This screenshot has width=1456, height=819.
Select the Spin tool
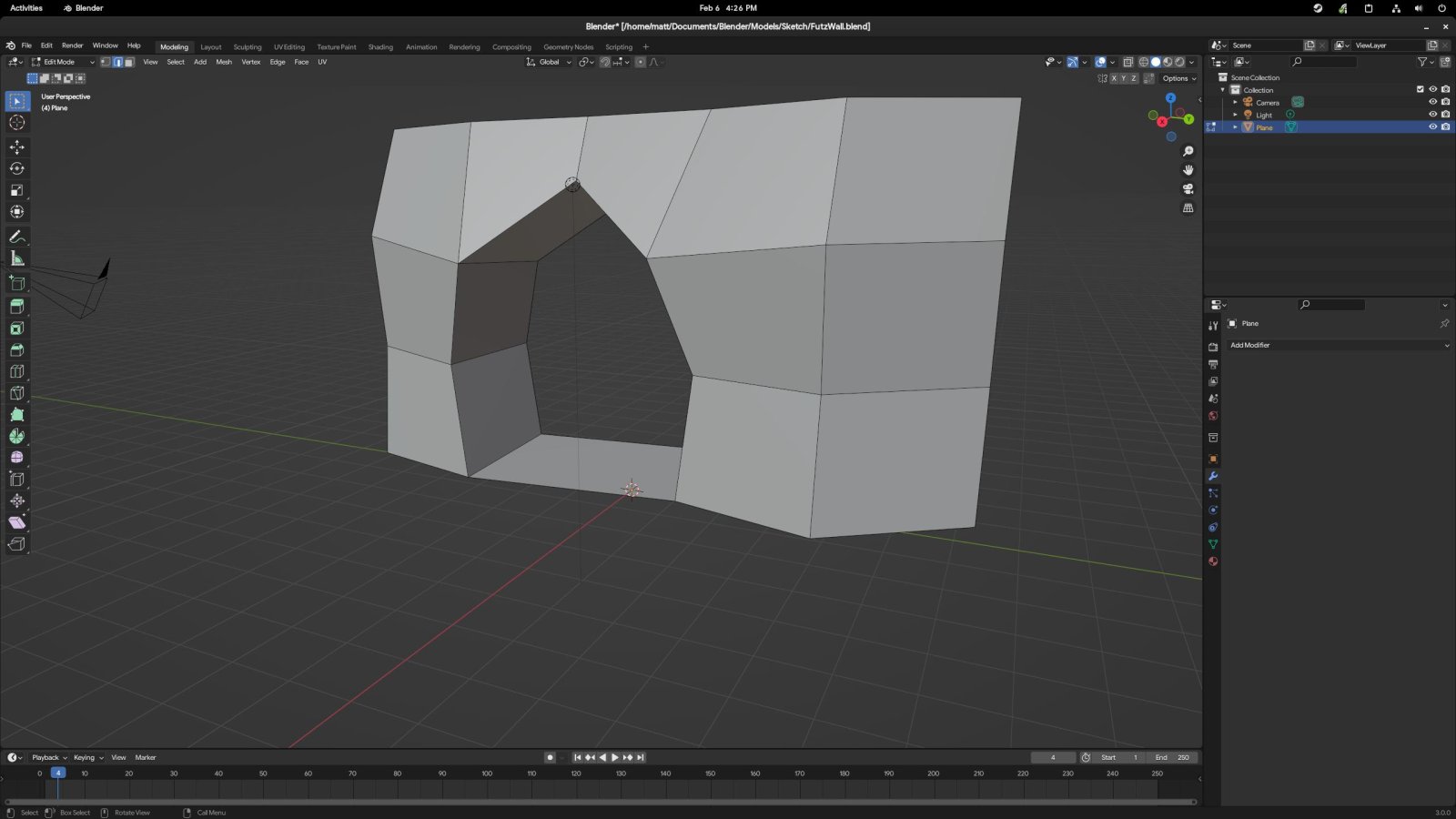(x=16, y=436)
